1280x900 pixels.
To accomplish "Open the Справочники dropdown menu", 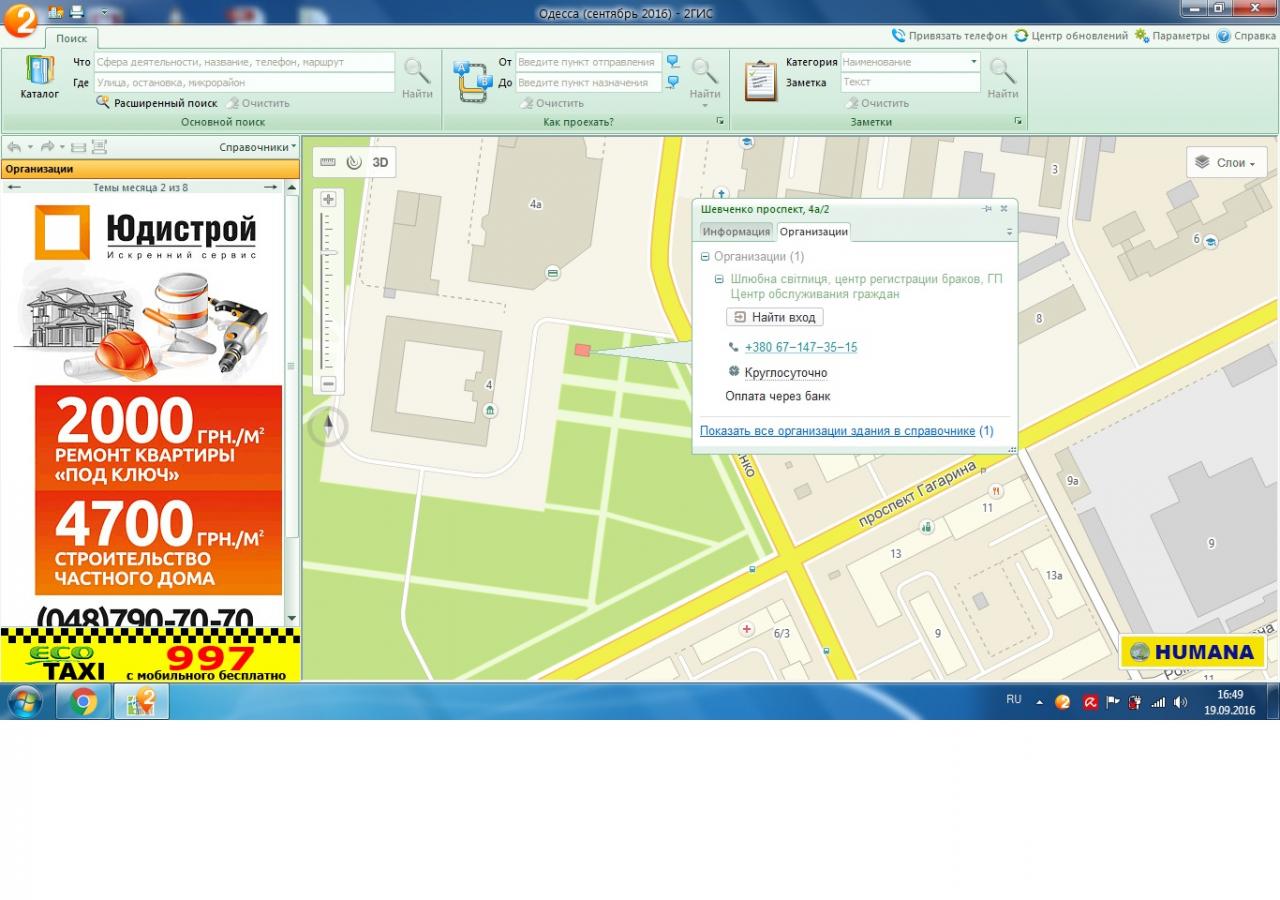I will pos(257,147).
